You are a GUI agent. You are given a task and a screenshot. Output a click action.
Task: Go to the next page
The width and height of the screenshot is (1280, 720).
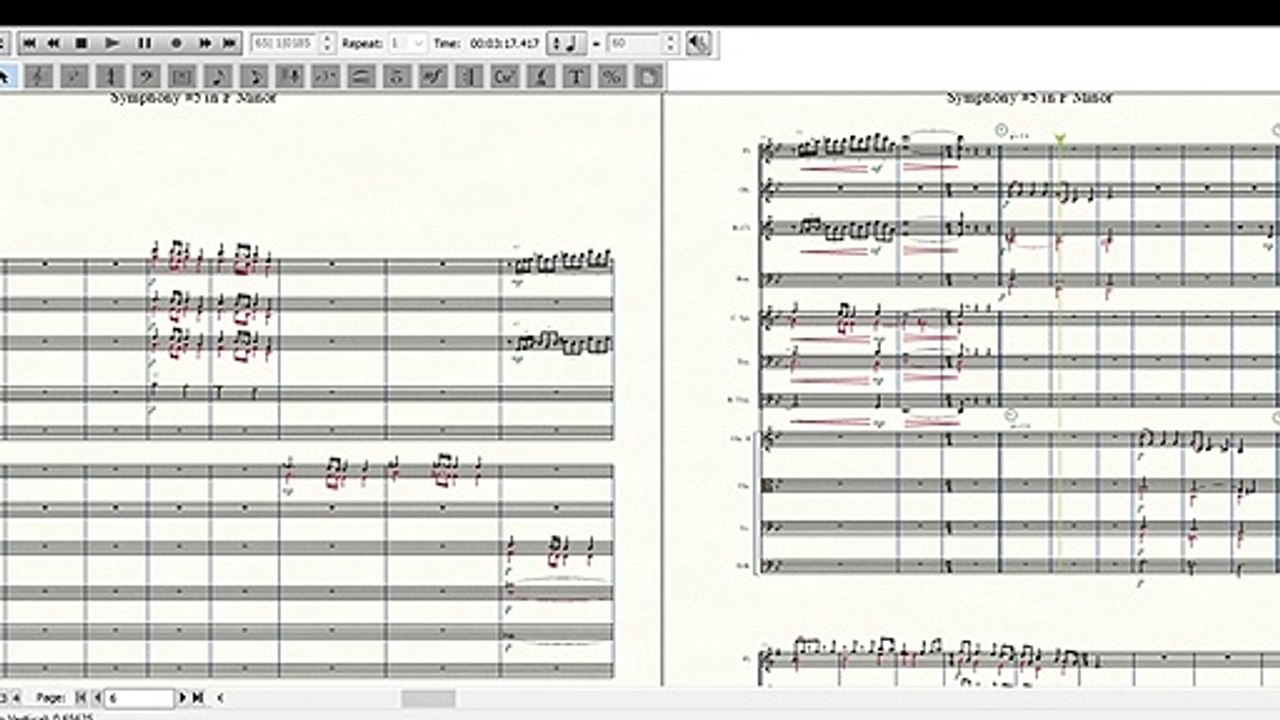(x=183, y=697)
